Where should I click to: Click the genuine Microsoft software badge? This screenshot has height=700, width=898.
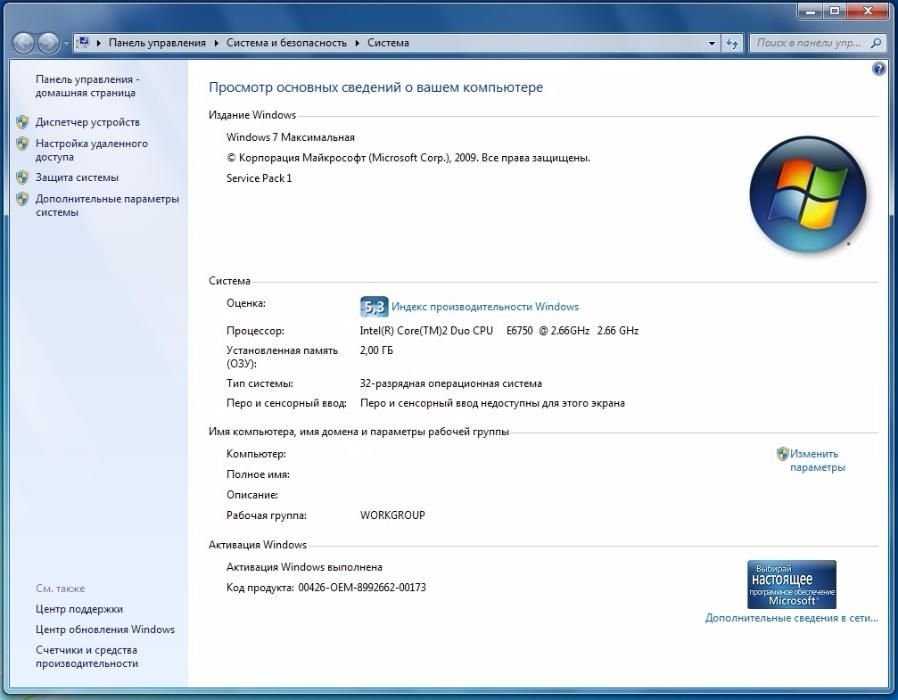[x=791, y=584]
